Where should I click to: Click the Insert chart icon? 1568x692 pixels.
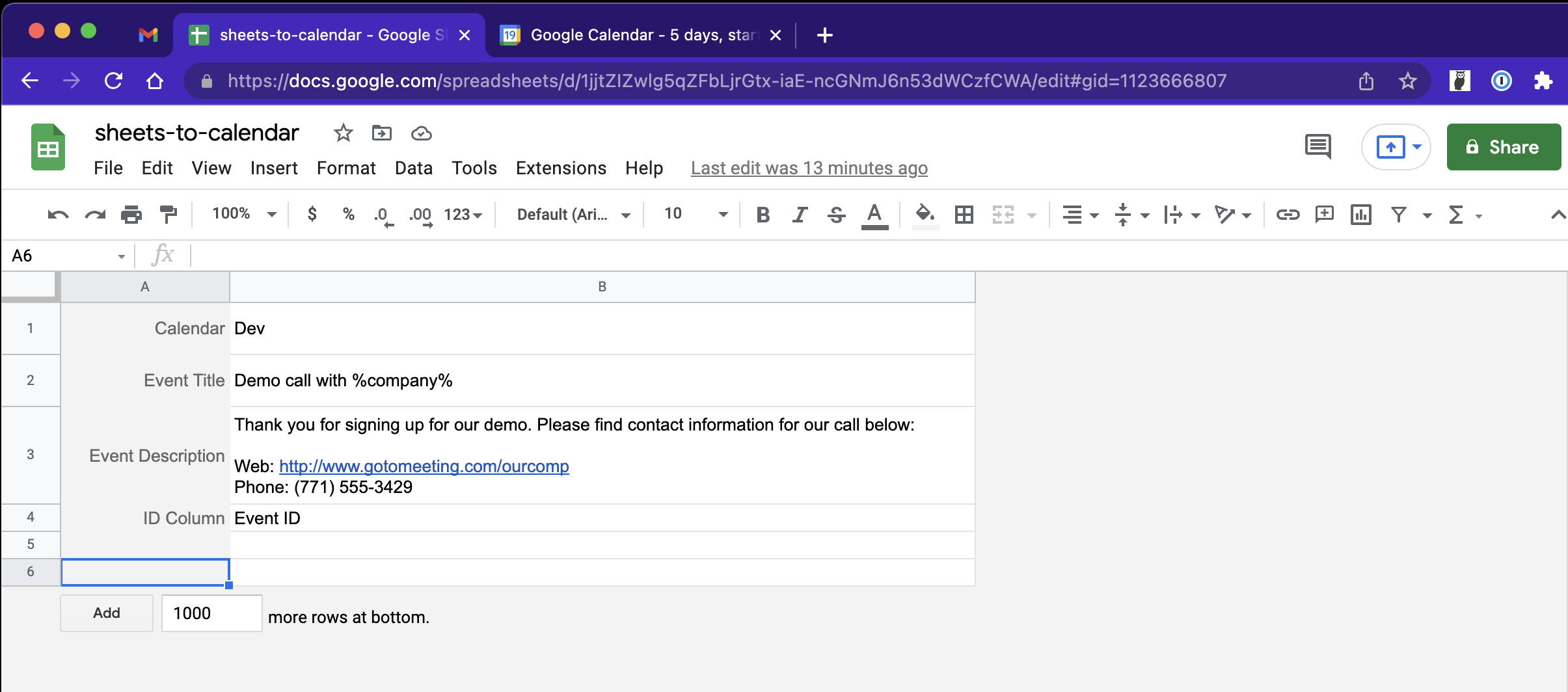click(1360, 214)
